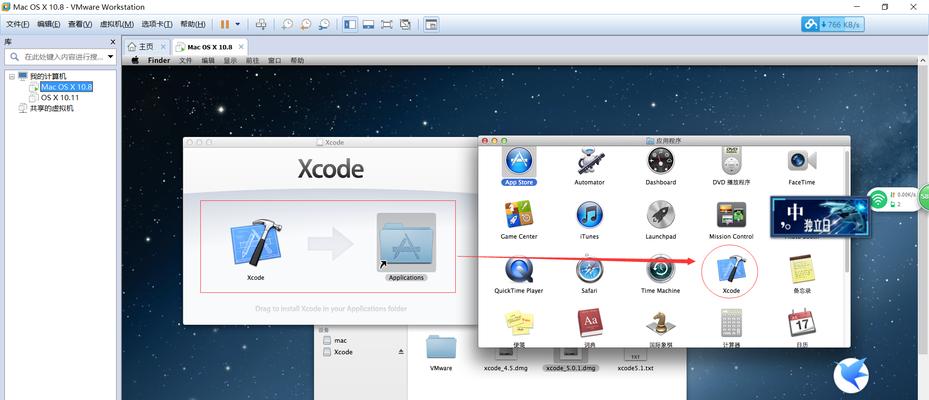Viewport: 929px width, 400px height.
Task: Open the 编辑(E) menu in VMware
Action: 49,24
